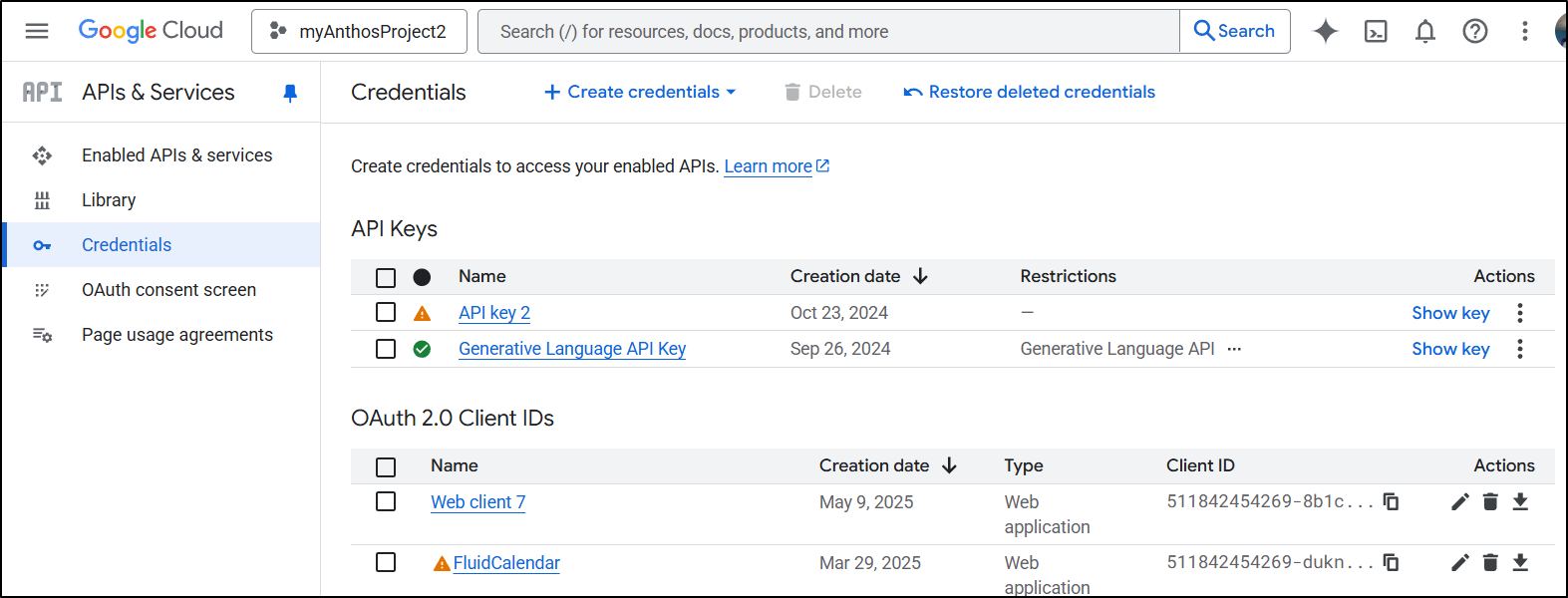
Task: Check the API key 2 row checkbox
Action: 386,312
